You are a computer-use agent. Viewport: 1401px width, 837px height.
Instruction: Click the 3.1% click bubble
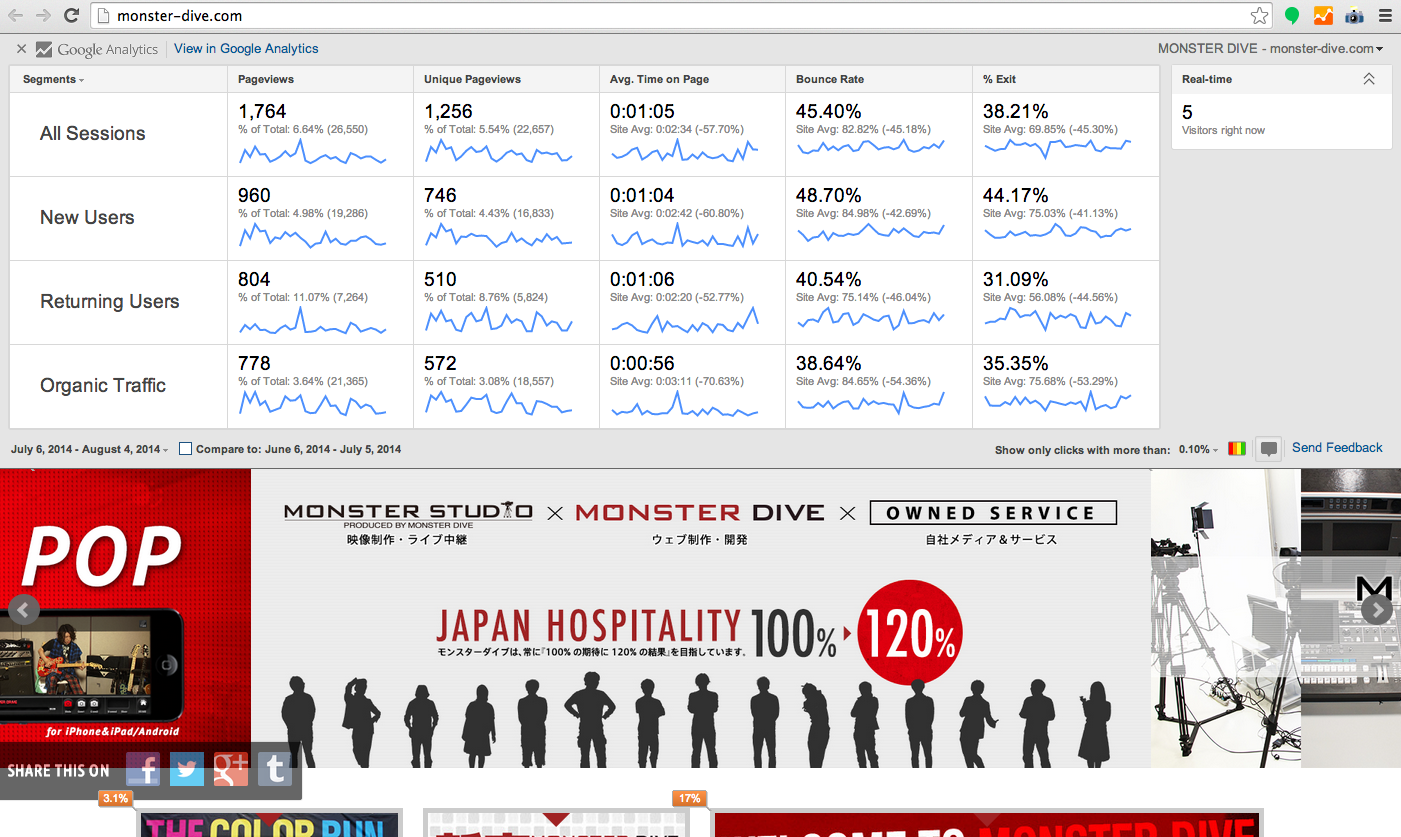pyautogui.click(x=115, y=799)
